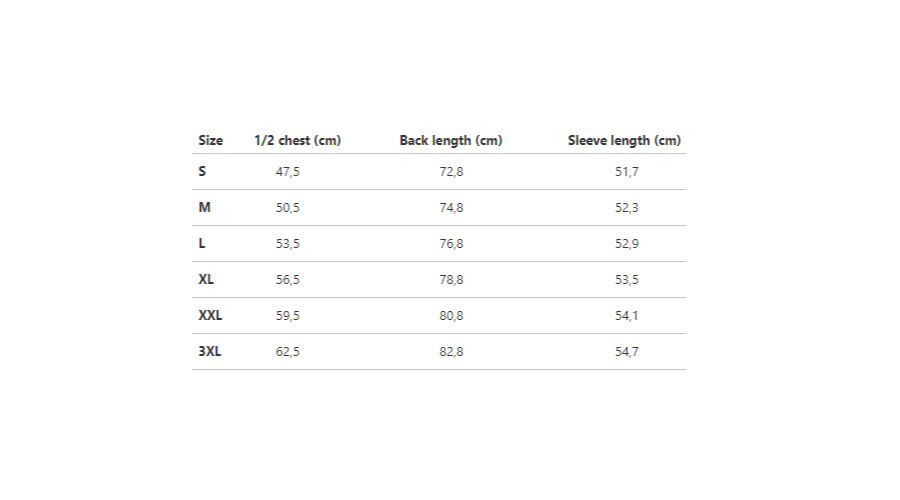This screenshot has height=500, width=900.
Task: Click sleeve length value 51,7
Action: click(x=627, y=172)
